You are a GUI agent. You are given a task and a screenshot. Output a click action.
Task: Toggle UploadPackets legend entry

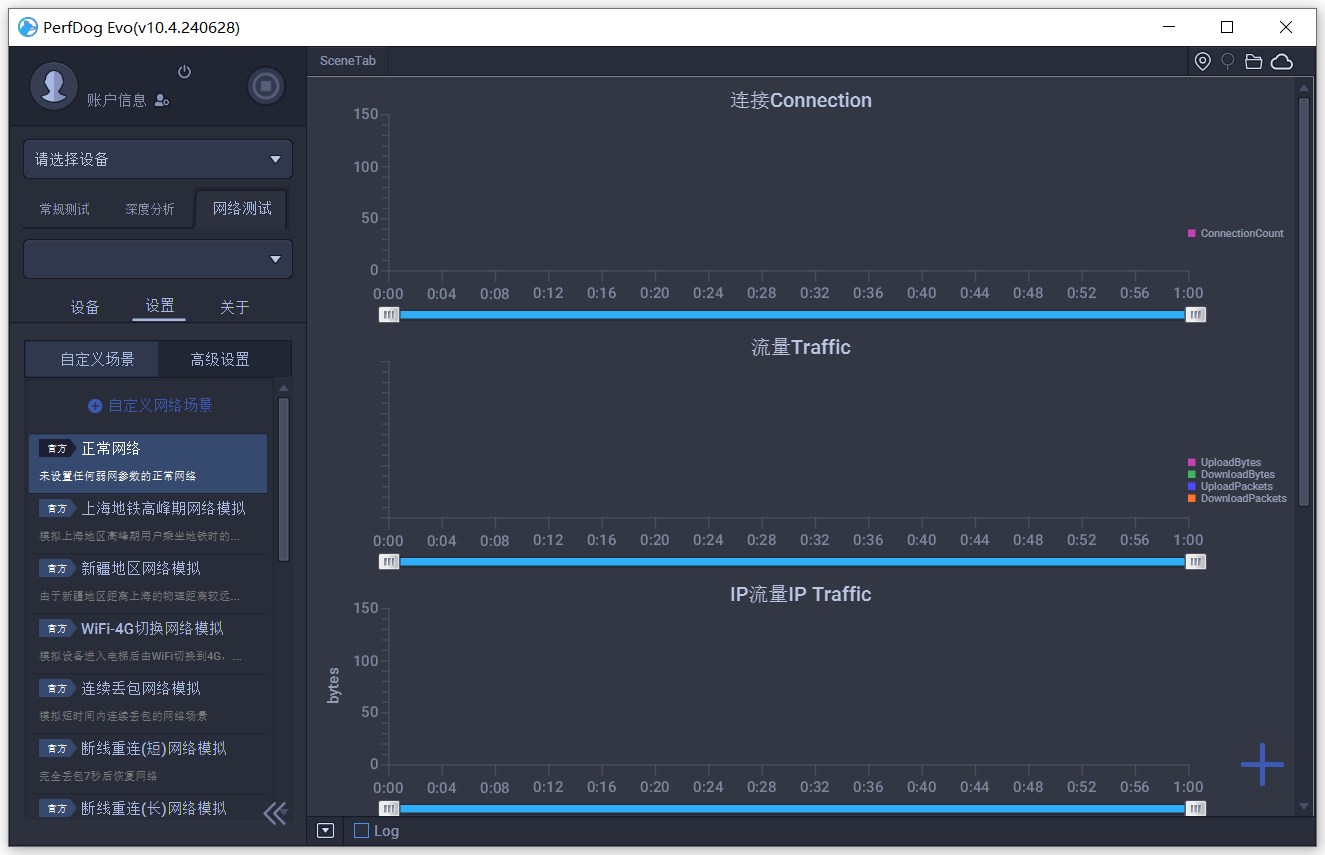point(1230,487)
